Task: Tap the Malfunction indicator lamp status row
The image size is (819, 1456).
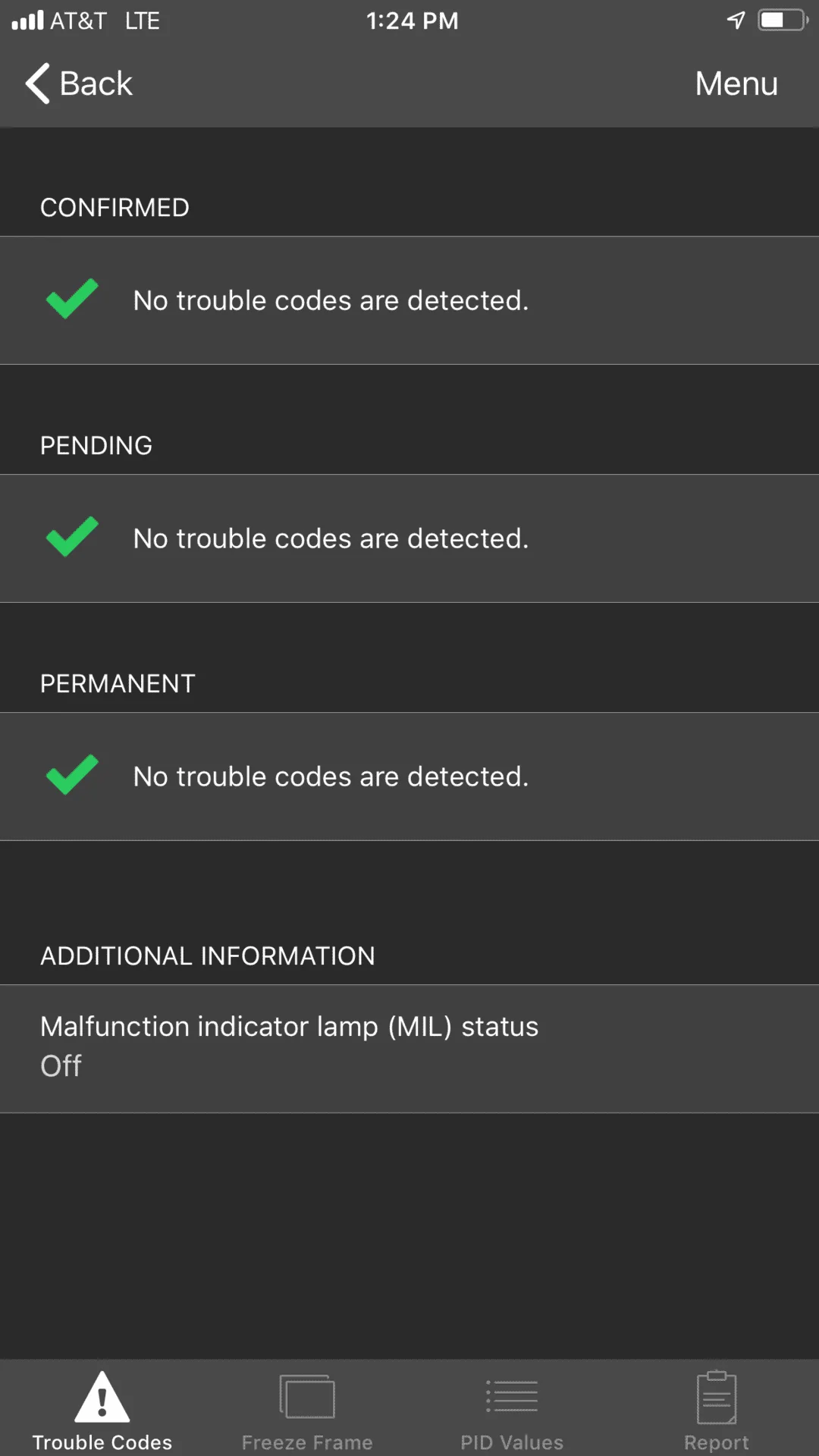Action: click(409, 1048)
